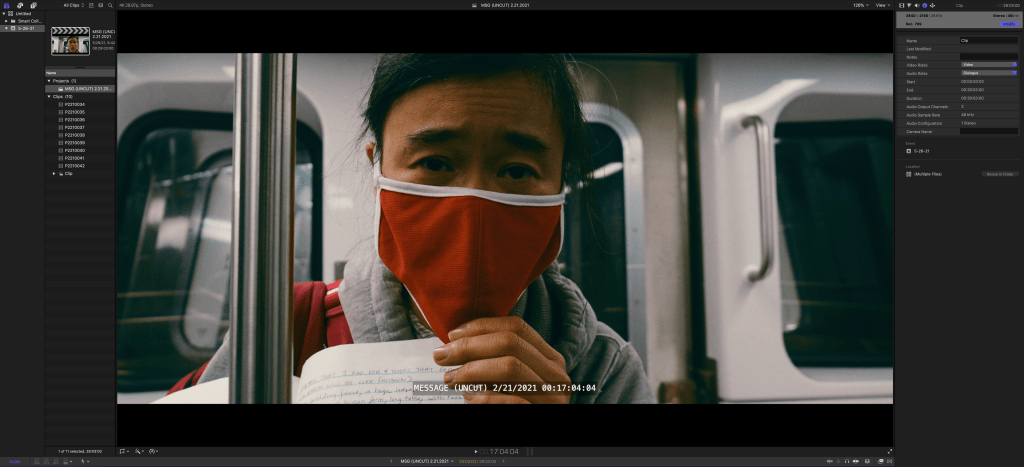Image resolution: width=1024 pixels, height=467 pixels.
Task: Collapse the Projects group disclosure triangle
Action: pyautogui.click(x=49, y=80)
